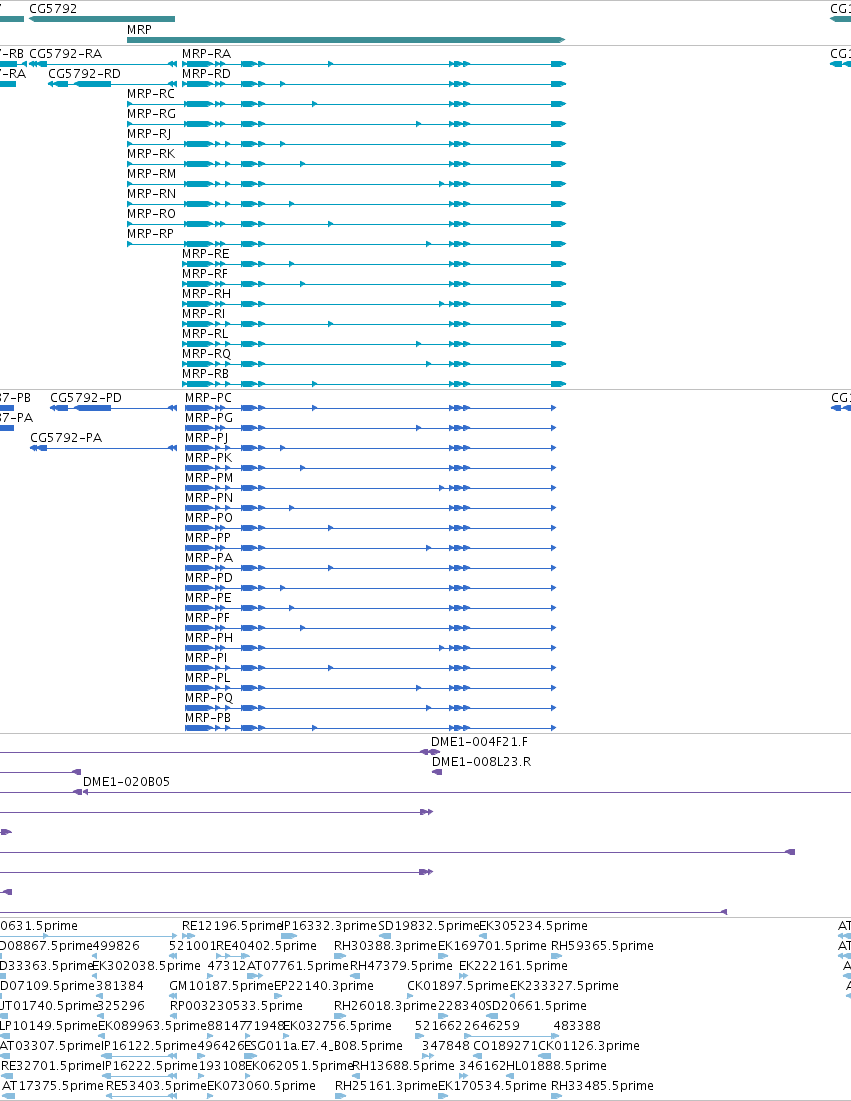Select EST SD20661.5prime label
The width and height of the screenshot is (851, 1101).
(536, 1006)
